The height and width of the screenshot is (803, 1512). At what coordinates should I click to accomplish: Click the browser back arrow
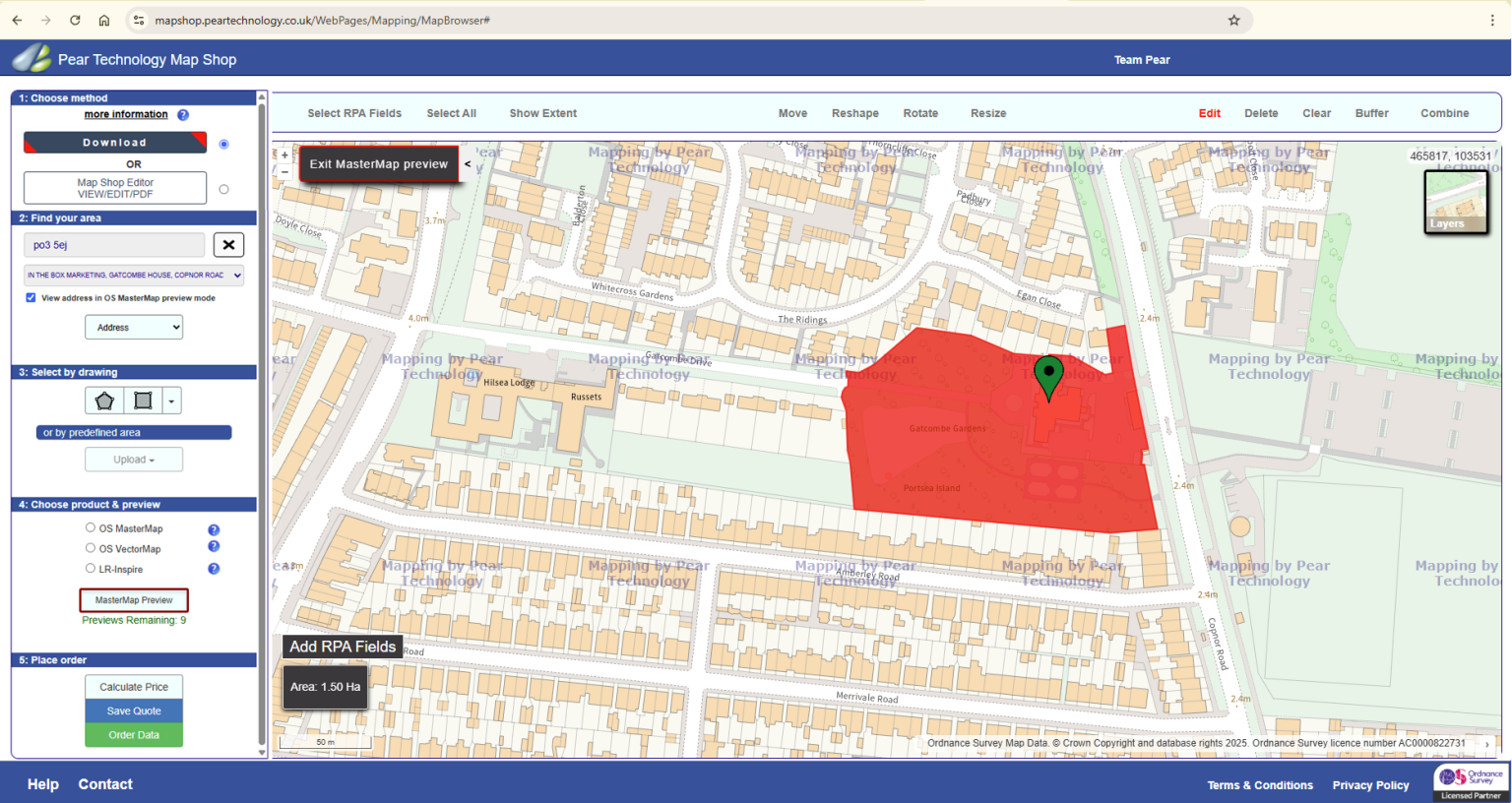[17, 20]
